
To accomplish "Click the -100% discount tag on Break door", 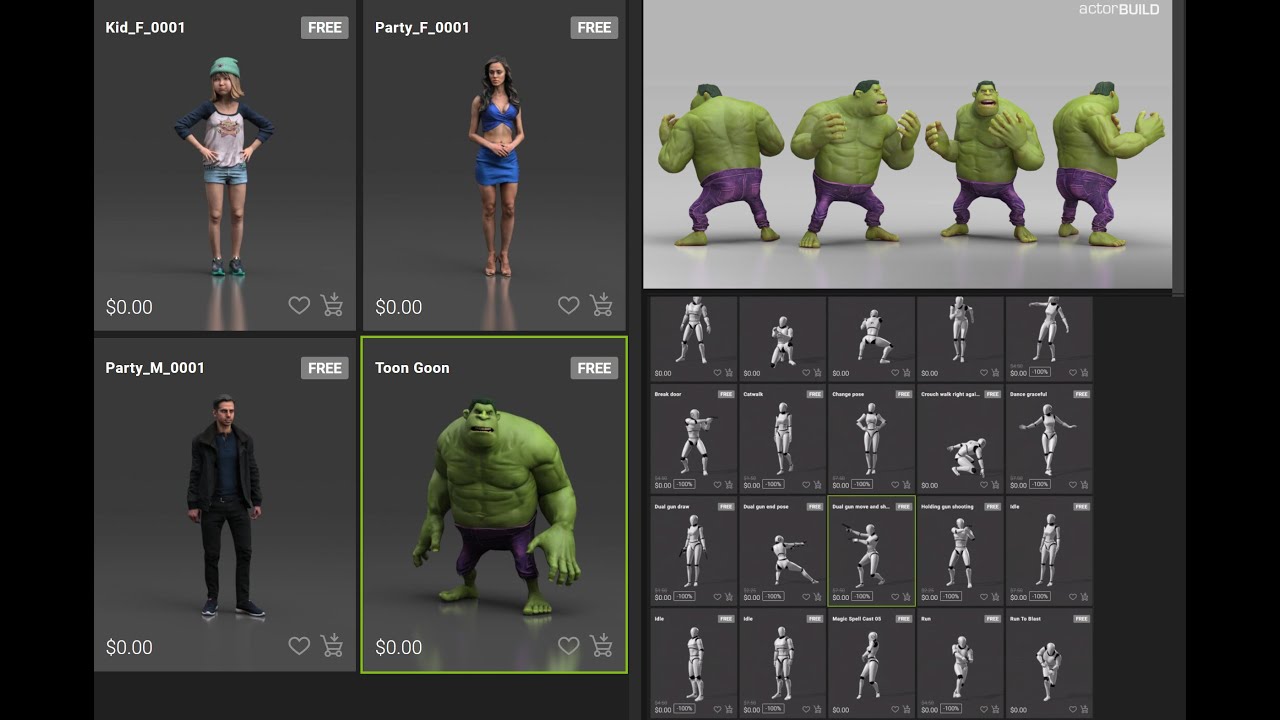I will 684,484.
